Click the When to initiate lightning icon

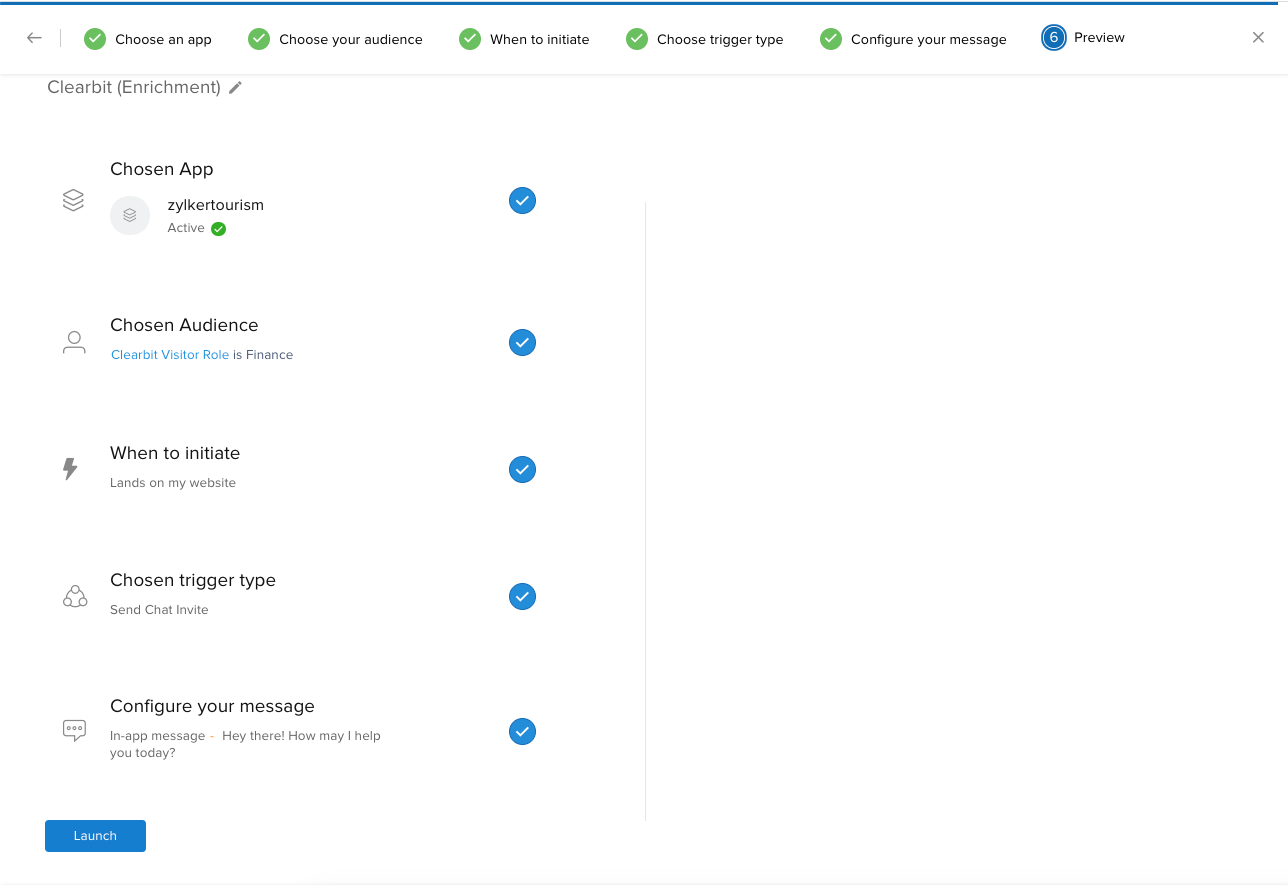pyautogui.click(x=70, y=469)
